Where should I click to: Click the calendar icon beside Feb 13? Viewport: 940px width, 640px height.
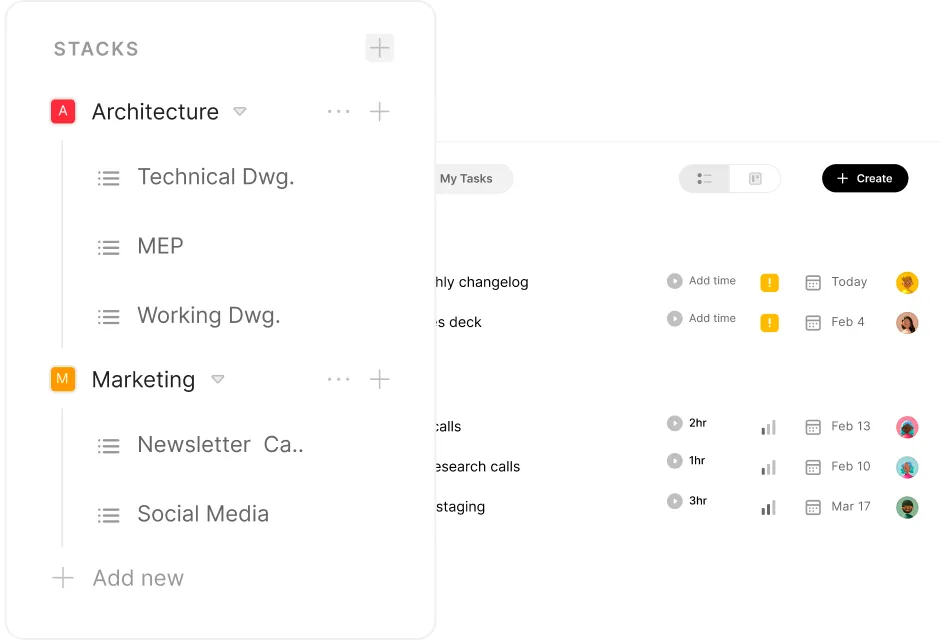click(813, 427)
